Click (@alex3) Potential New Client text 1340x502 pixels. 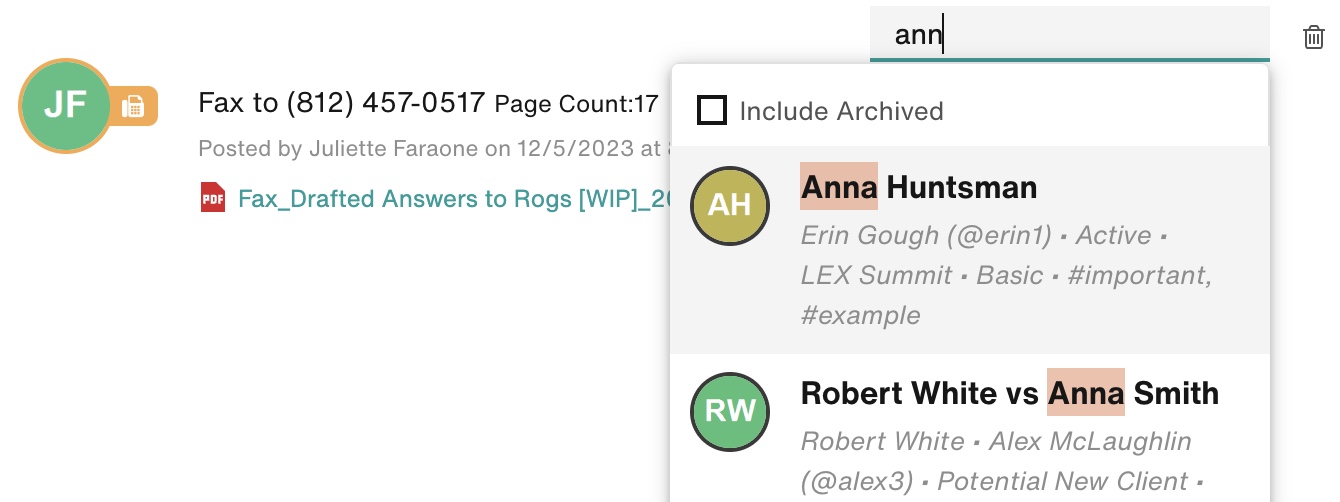coord(994,481)
